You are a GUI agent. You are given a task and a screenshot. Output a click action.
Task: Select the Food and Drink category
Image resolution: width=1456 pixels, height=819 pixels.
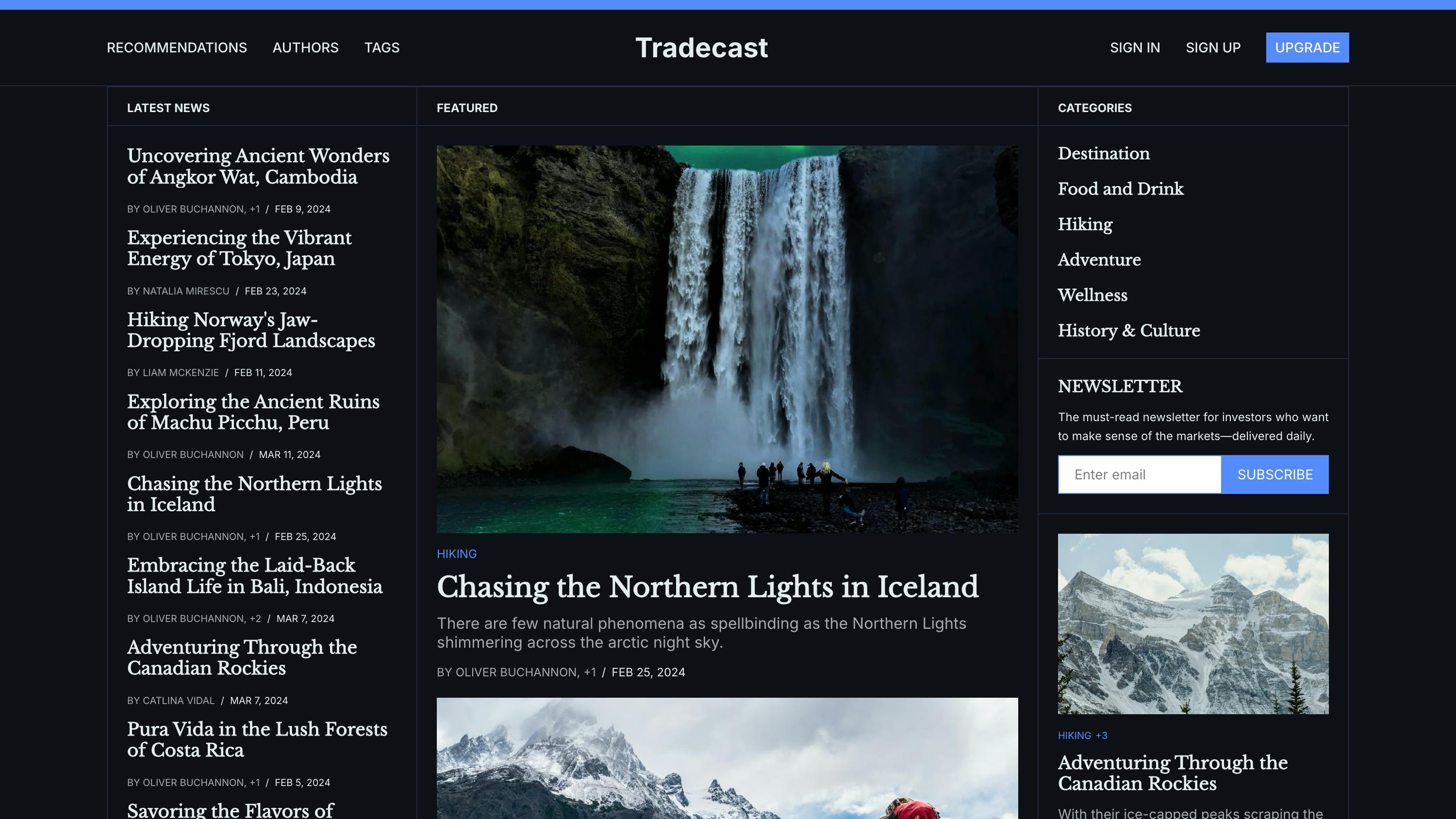(1120, 189)
